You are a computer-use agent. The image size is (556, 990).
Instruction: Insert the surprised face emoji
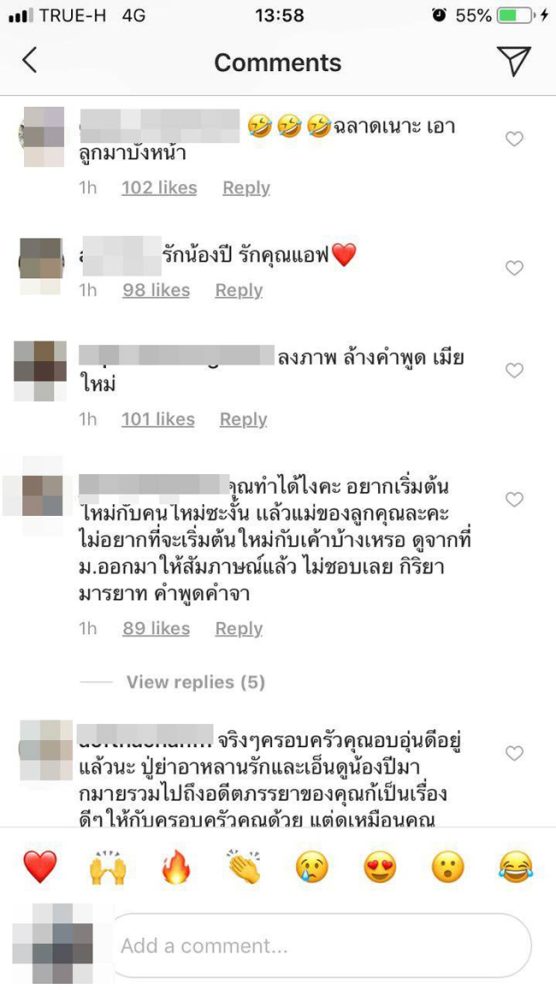point(448,866)
